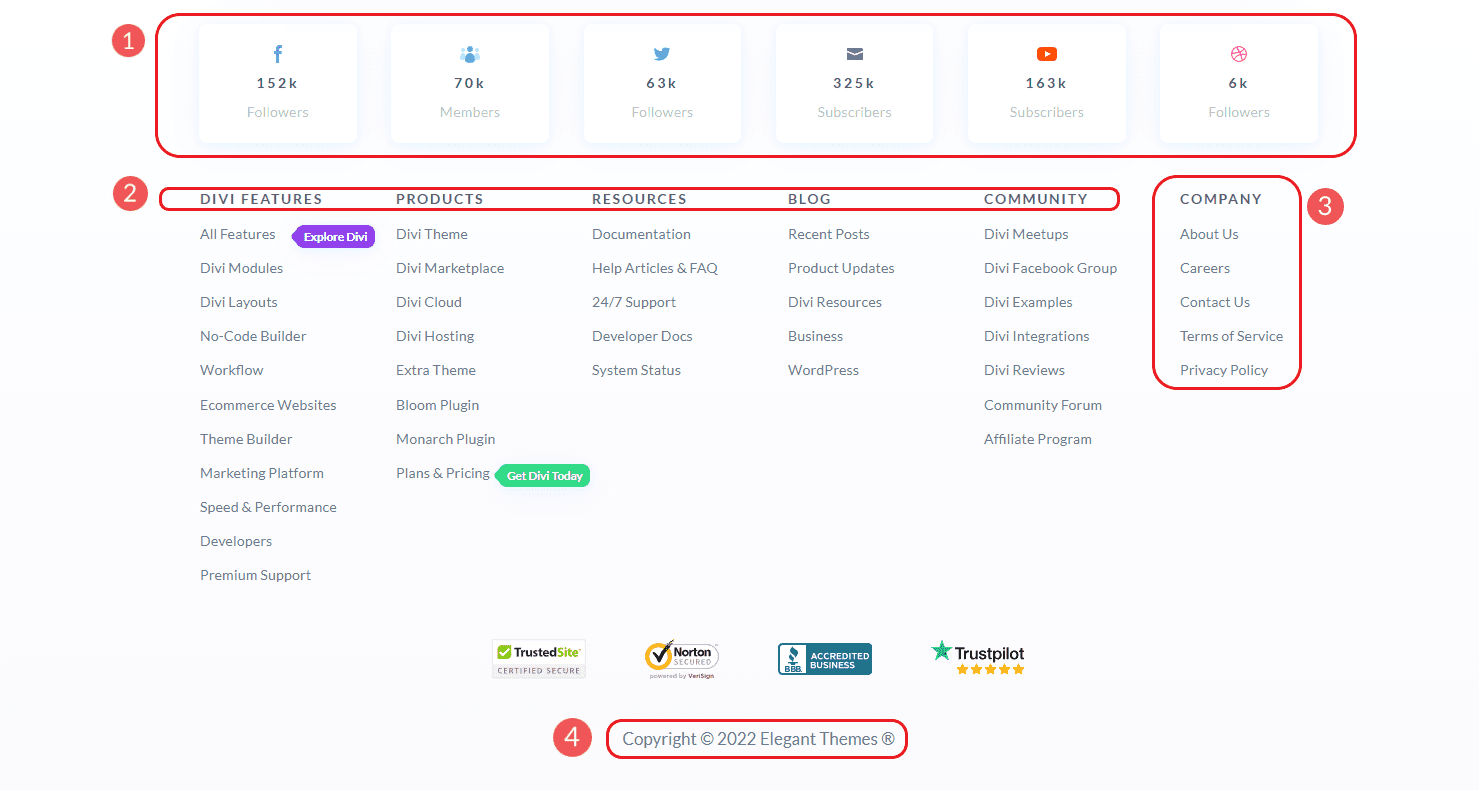Screen dimensions: 1479x790
Task: Select the COMMUNITY section heading
Action: point(1036,199)
